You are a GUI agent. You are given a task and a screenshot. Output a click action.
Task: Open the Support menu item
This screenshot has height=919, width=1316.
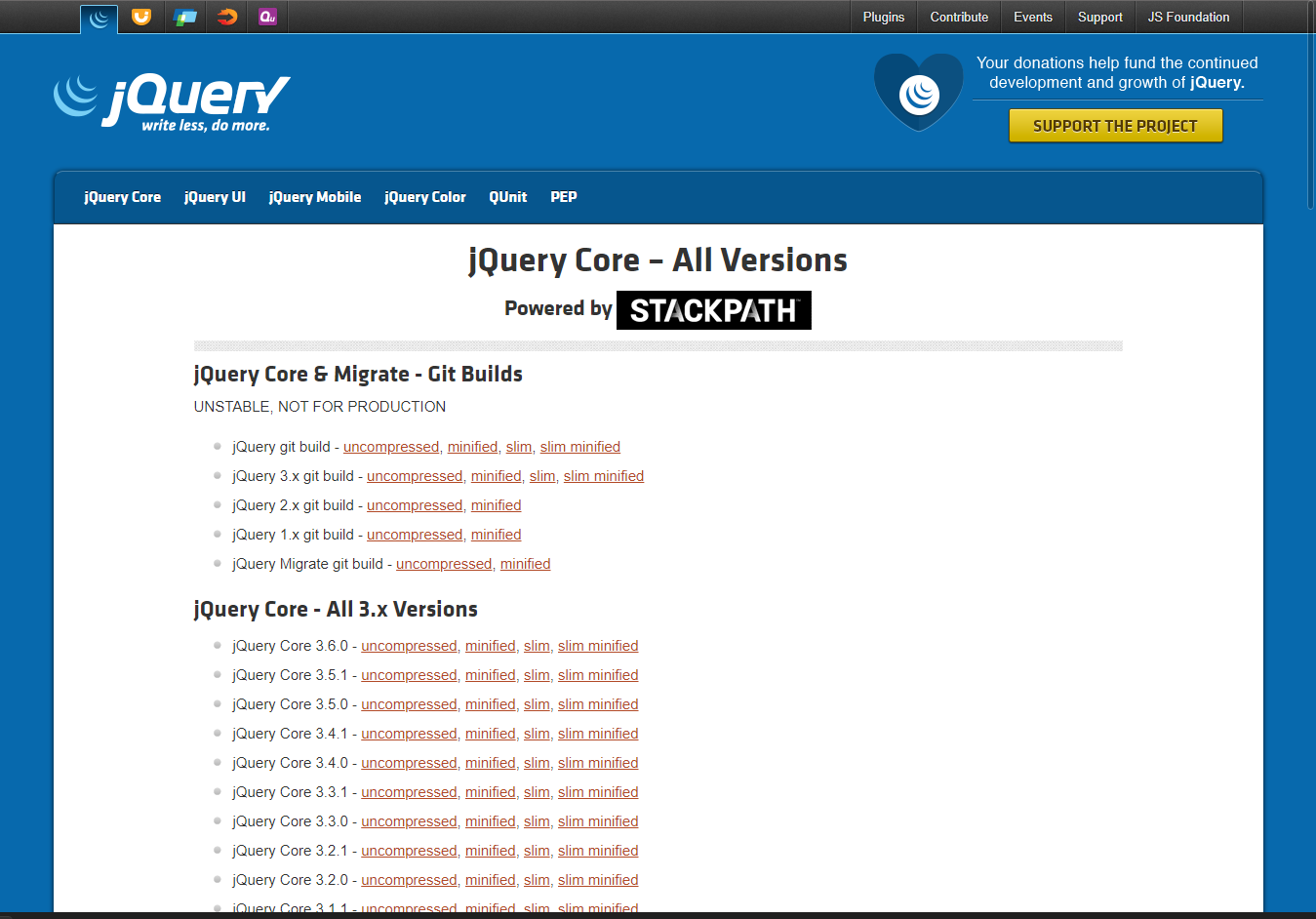click(x=1100, y=17)
